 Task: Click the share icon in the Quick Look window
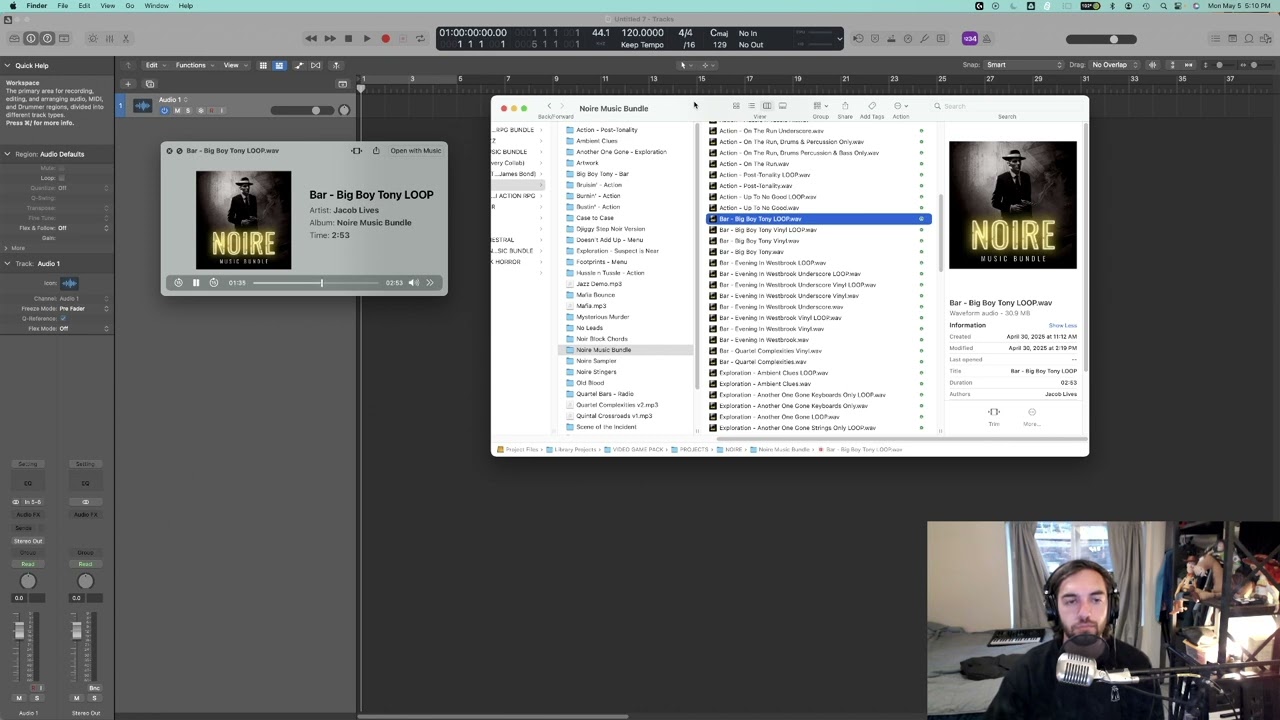[x=376, y=151]
